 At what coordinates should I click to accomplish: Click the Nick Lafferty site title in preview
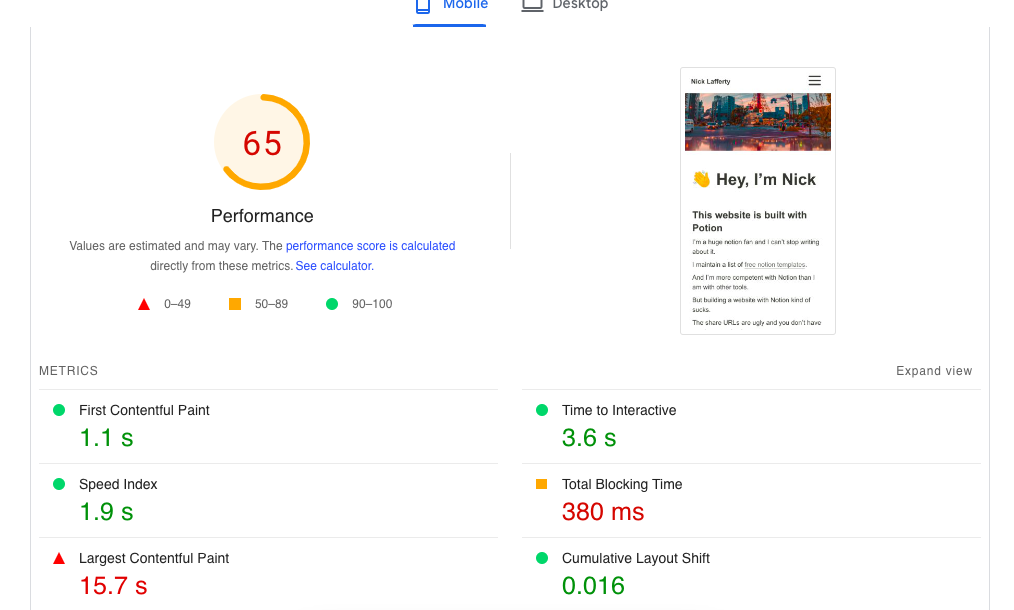click(x=711, y=80)
